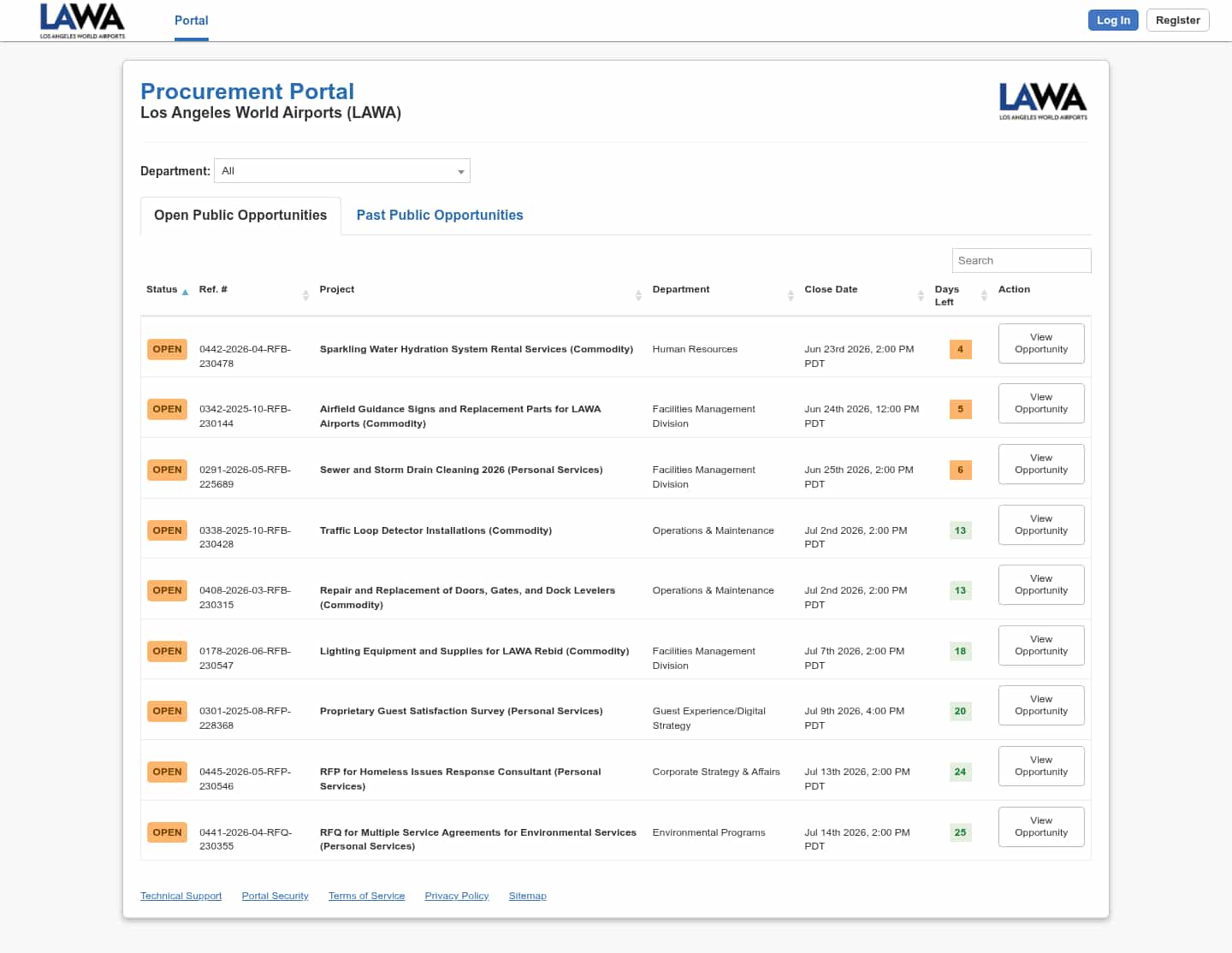Select reference number 0441-2026-04-RFQ-230355
1232x953 pixels.
tap(246, 839)
